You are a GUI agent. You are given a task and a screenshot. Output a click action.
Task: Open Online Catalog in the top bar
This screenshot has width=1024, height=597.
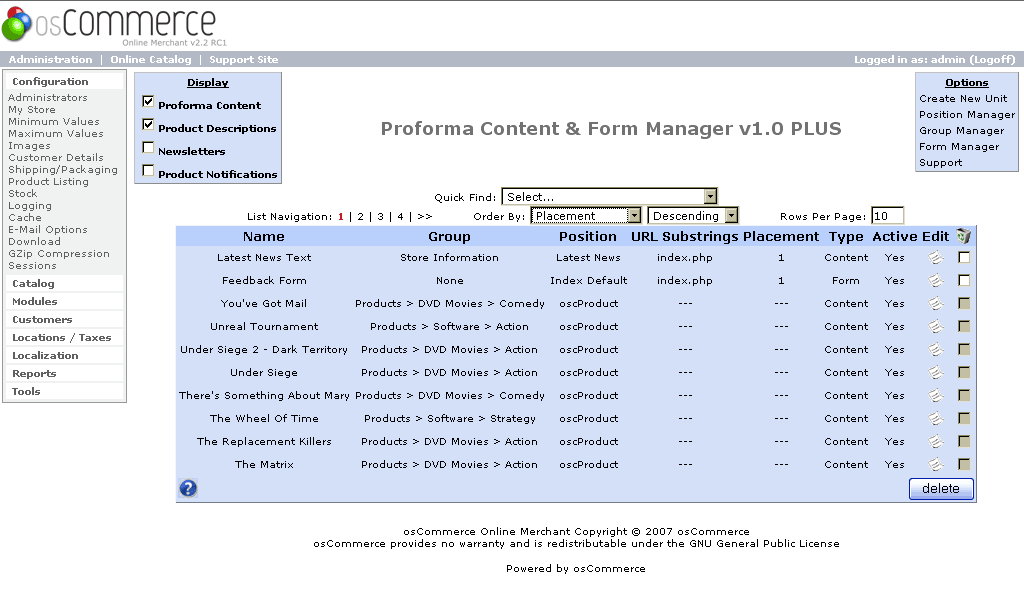click(x=151, y=59)
